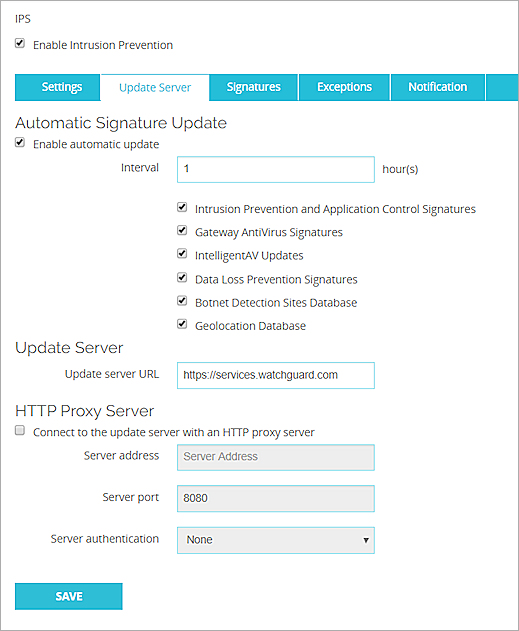Viewport: 519px width, 631px height.
Task: Switch to the Settings tab
Action: 58,87
